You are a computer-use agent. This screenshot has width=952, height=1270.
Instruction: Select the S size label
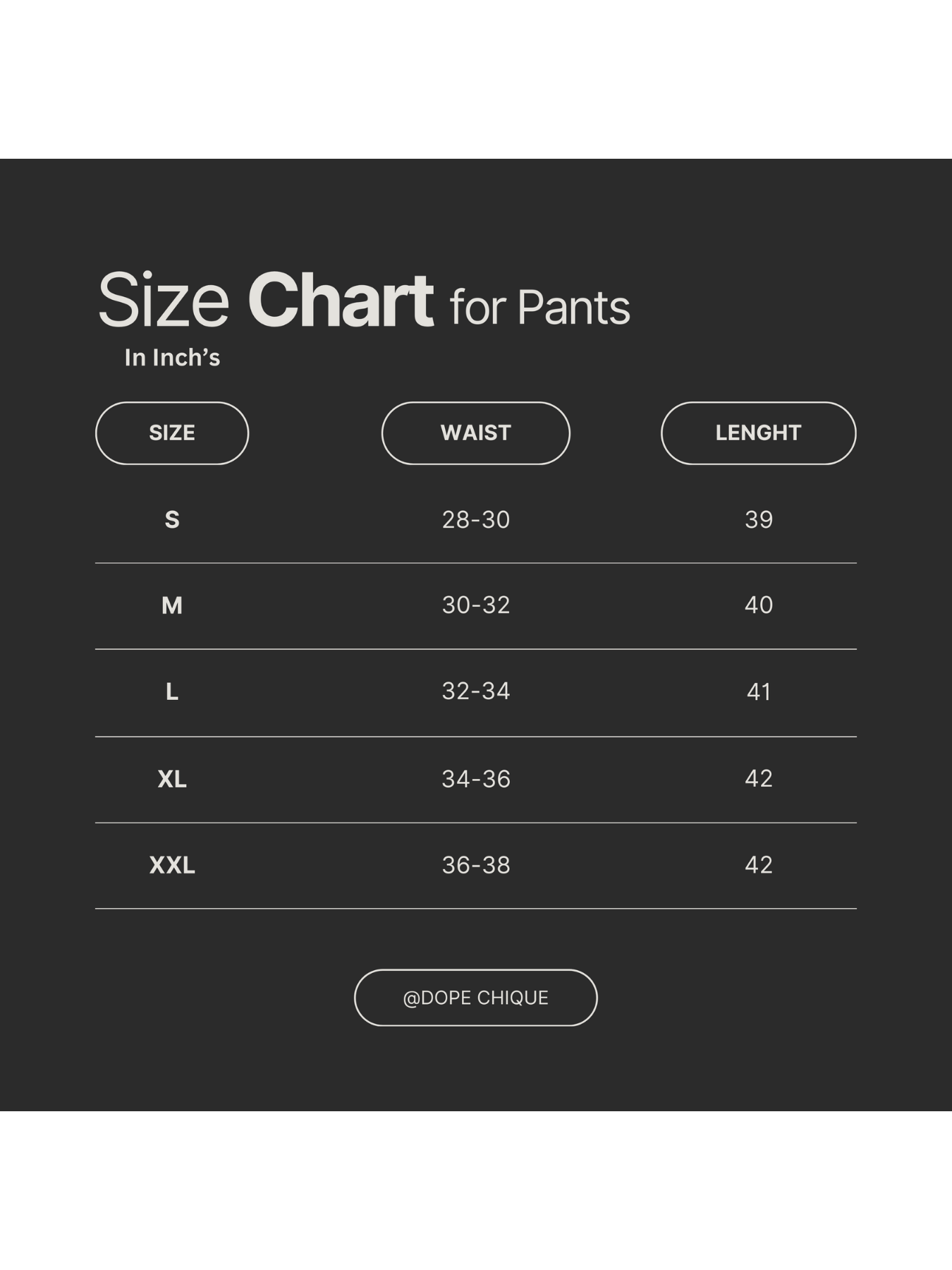tap(172, 520)
